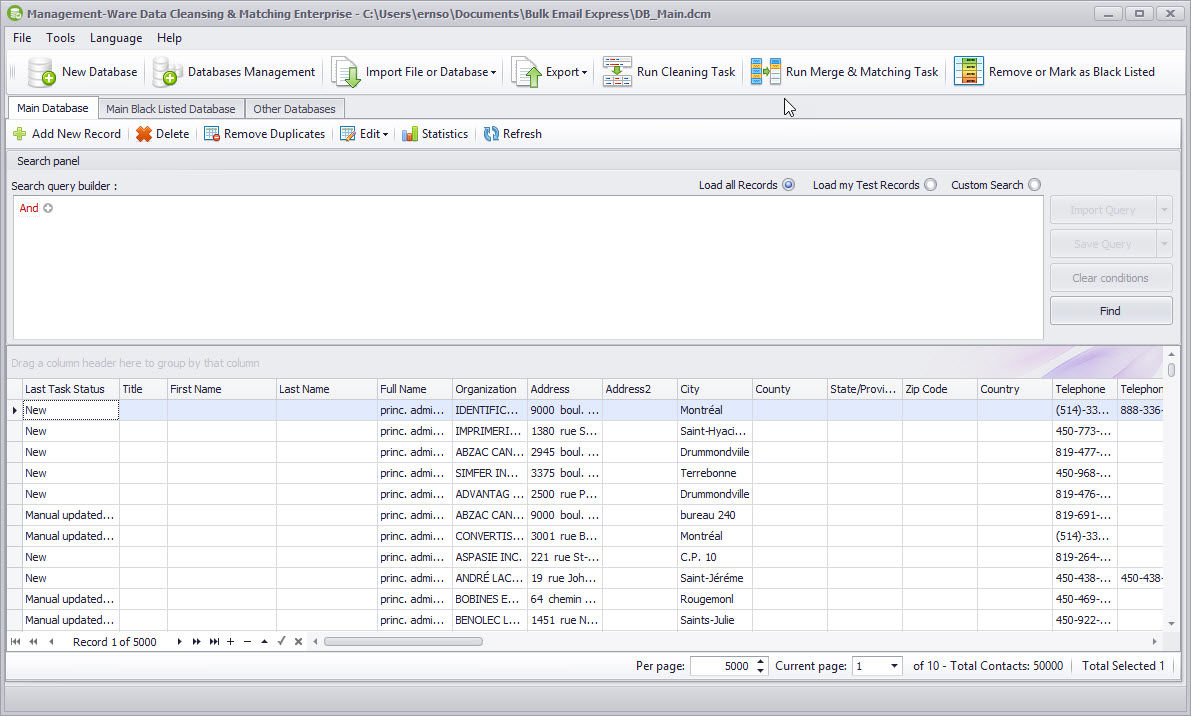
Task: Jump to first record in navigator
Action: point(15,642)
